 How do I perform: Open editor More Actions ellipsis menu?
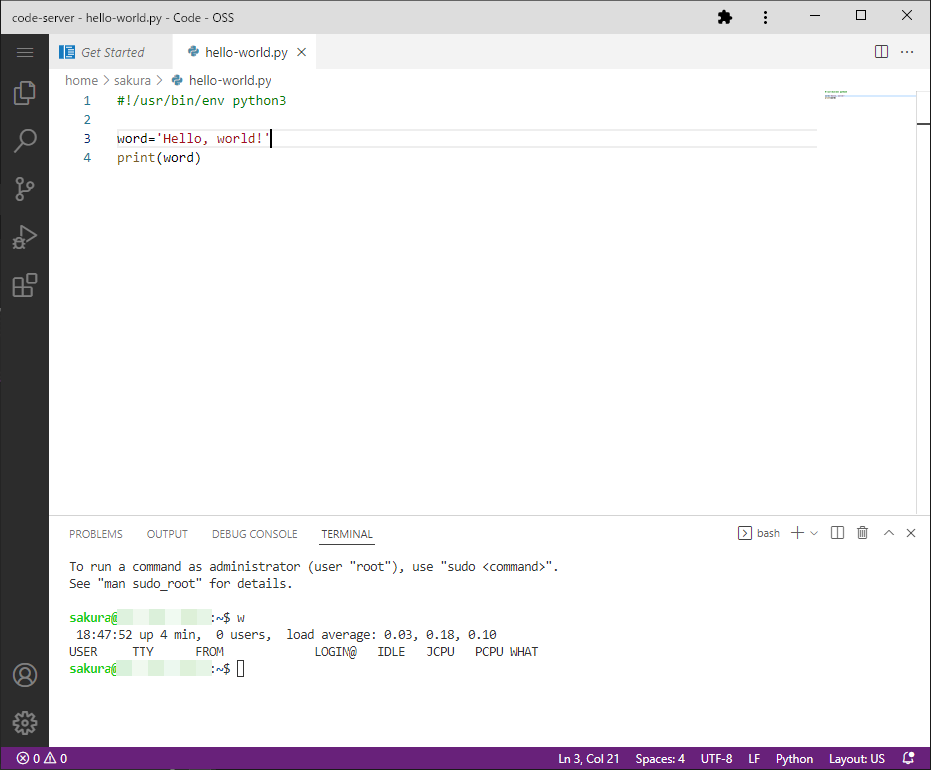(x=907, y=52)
